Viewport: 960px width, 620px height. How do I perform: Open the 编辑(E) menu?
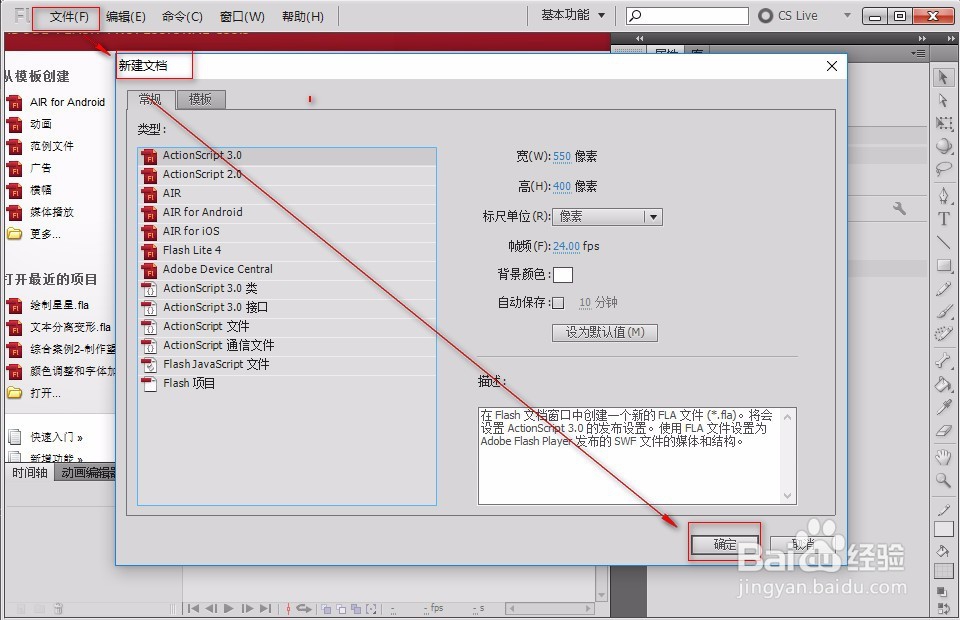(126, 17)
